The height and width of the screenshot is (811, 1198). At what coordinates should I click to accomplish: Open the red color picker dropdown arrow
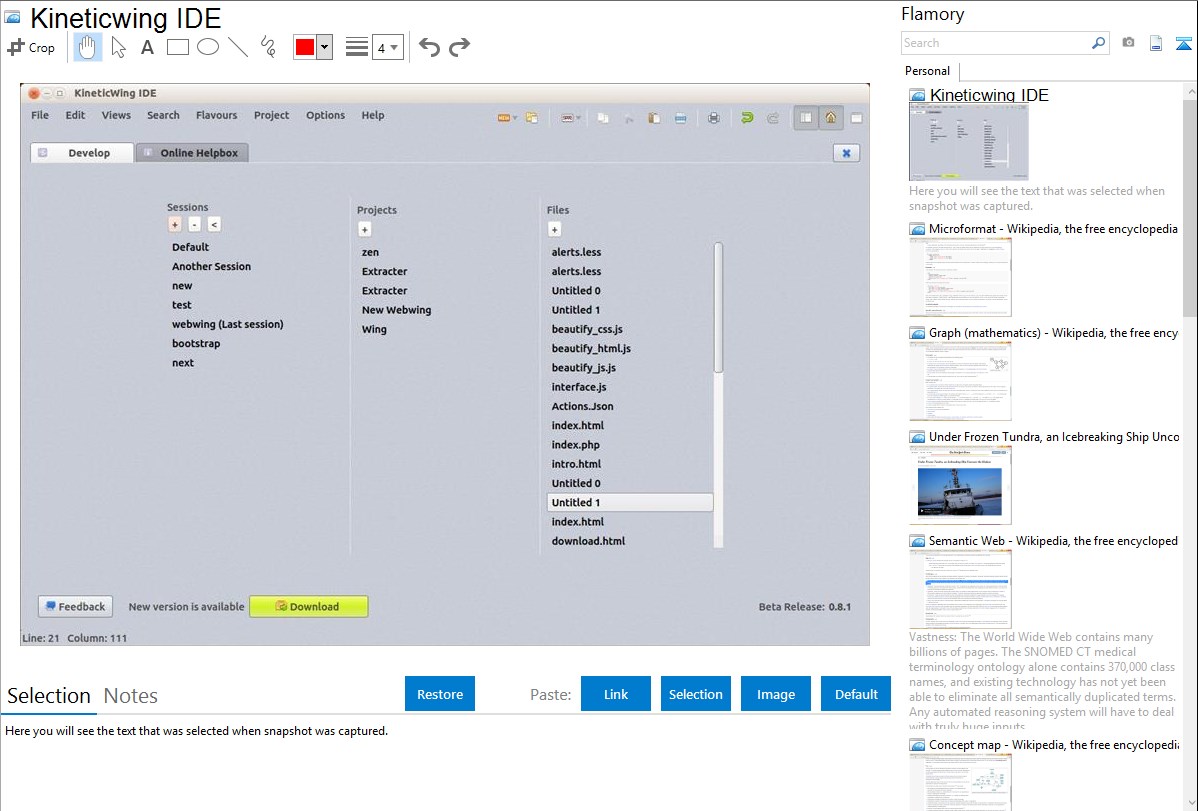(x=325, y=47)
